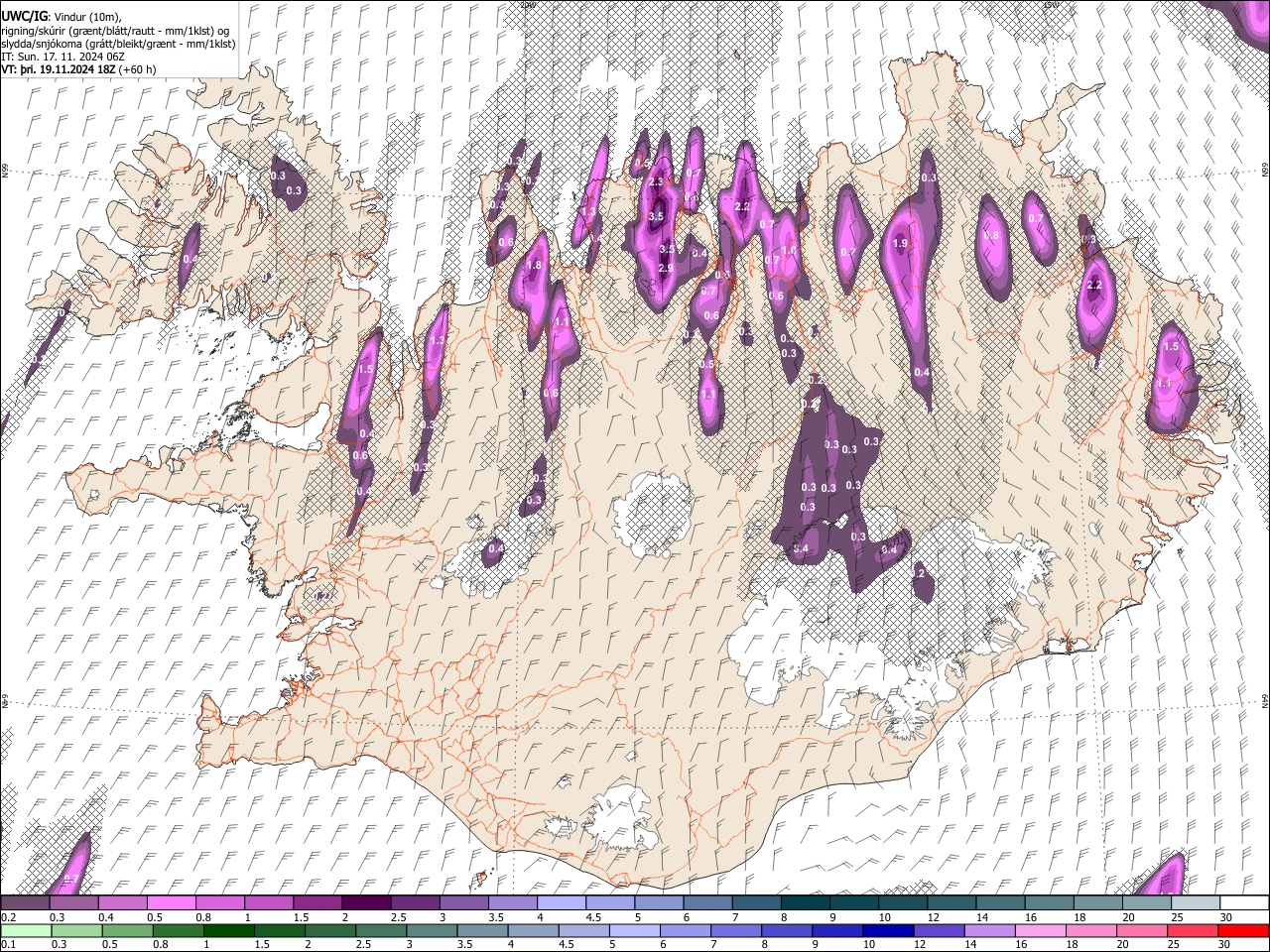Image resolution: width=1270 pixels, height=952 pixels.
Task: Click the upper snow scale swatch between 25 and 30
Action: (x=1195, y=903)
